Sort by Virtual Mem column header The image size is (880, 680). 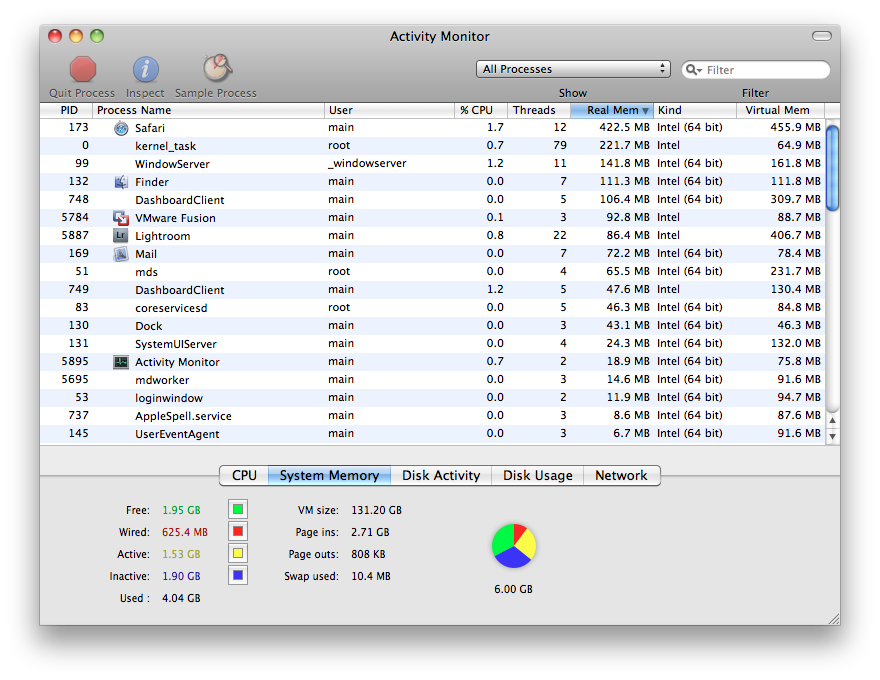781,110
